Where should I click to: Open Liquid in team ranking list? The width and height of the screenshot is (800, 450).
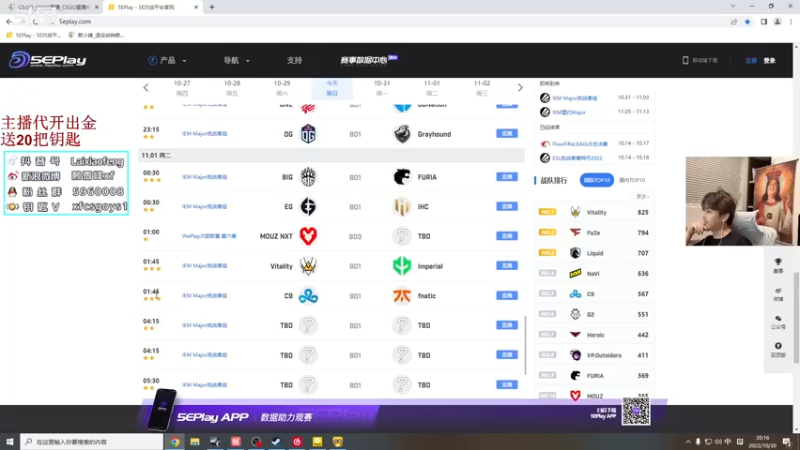(594, 253)
